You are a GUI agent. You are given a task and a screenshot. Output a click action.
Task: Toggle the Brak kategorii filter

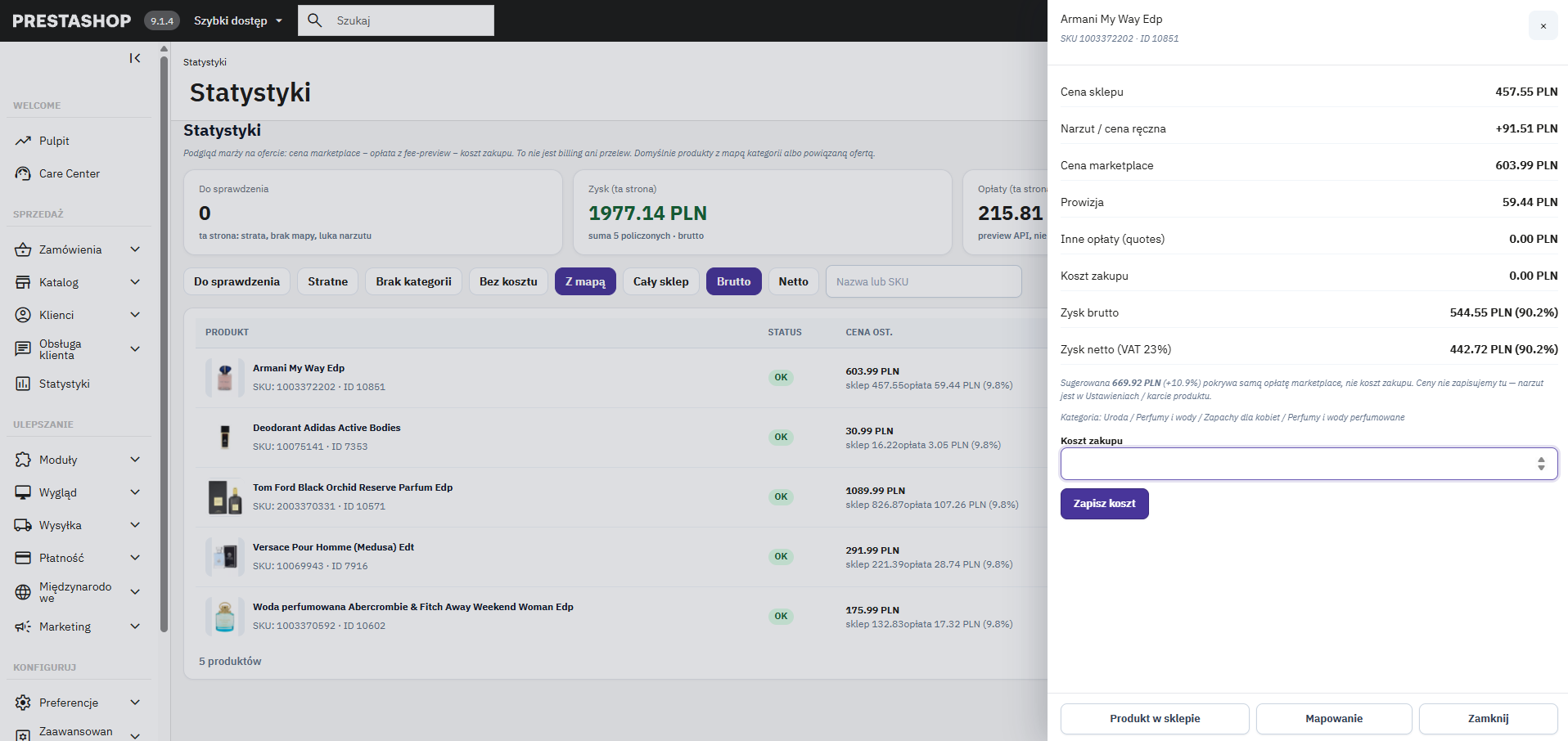click(413, 281)
